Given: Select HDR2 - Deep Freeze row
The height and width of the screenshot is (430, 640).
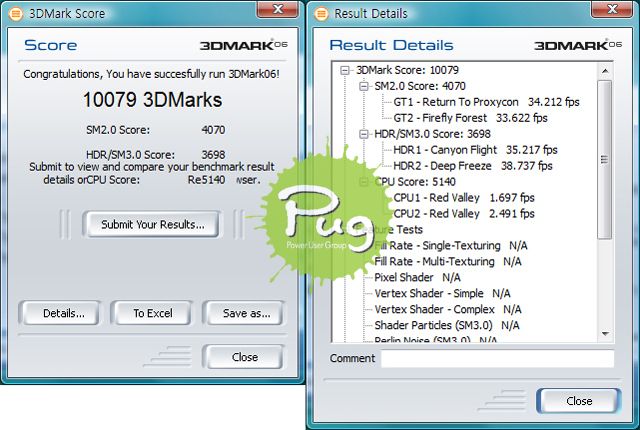Looking at the screenshot, I should click(473, 166).
